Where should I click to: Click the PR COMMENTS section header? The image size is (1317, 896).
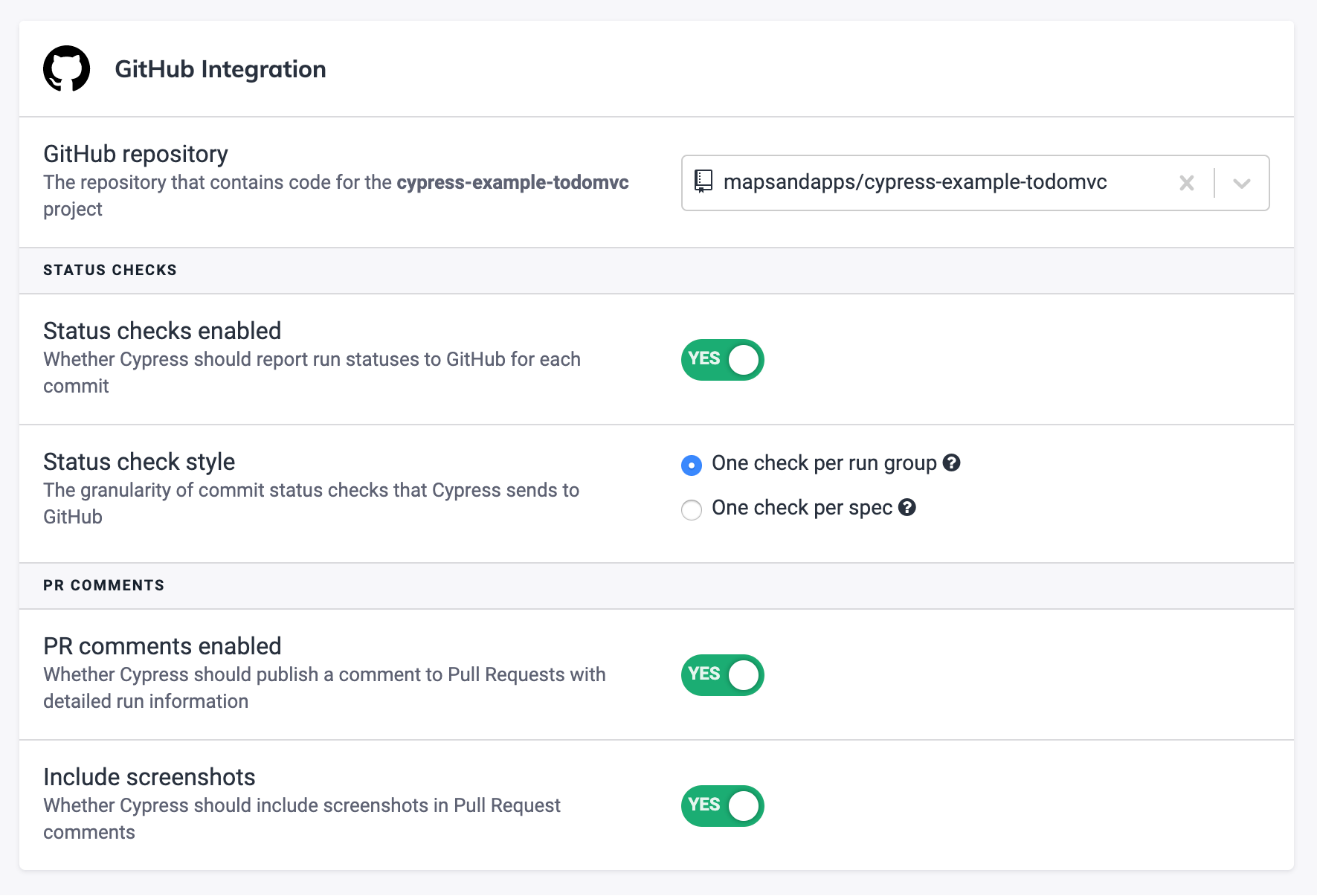(x=103, y=585)
